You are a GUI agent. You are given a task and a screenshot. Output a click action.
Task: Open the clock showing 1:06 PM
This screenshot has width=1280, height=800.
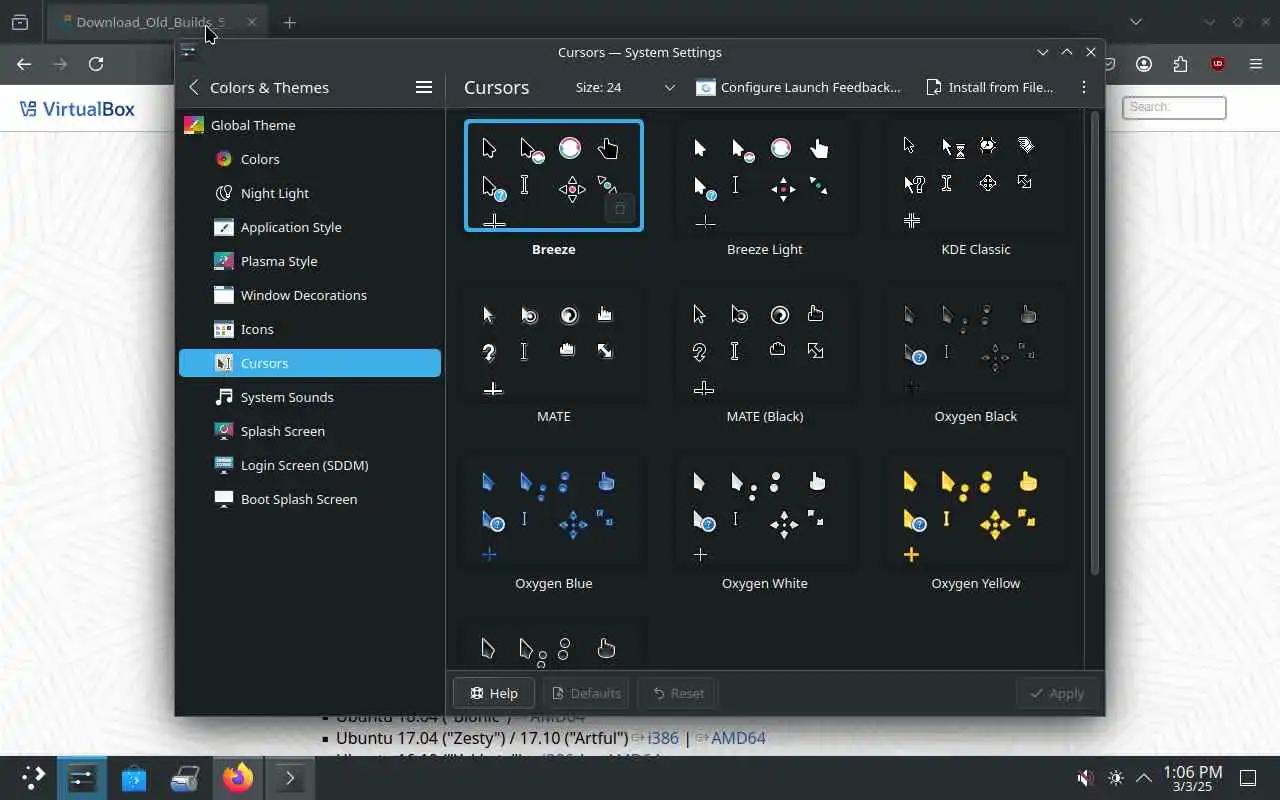1193,778
